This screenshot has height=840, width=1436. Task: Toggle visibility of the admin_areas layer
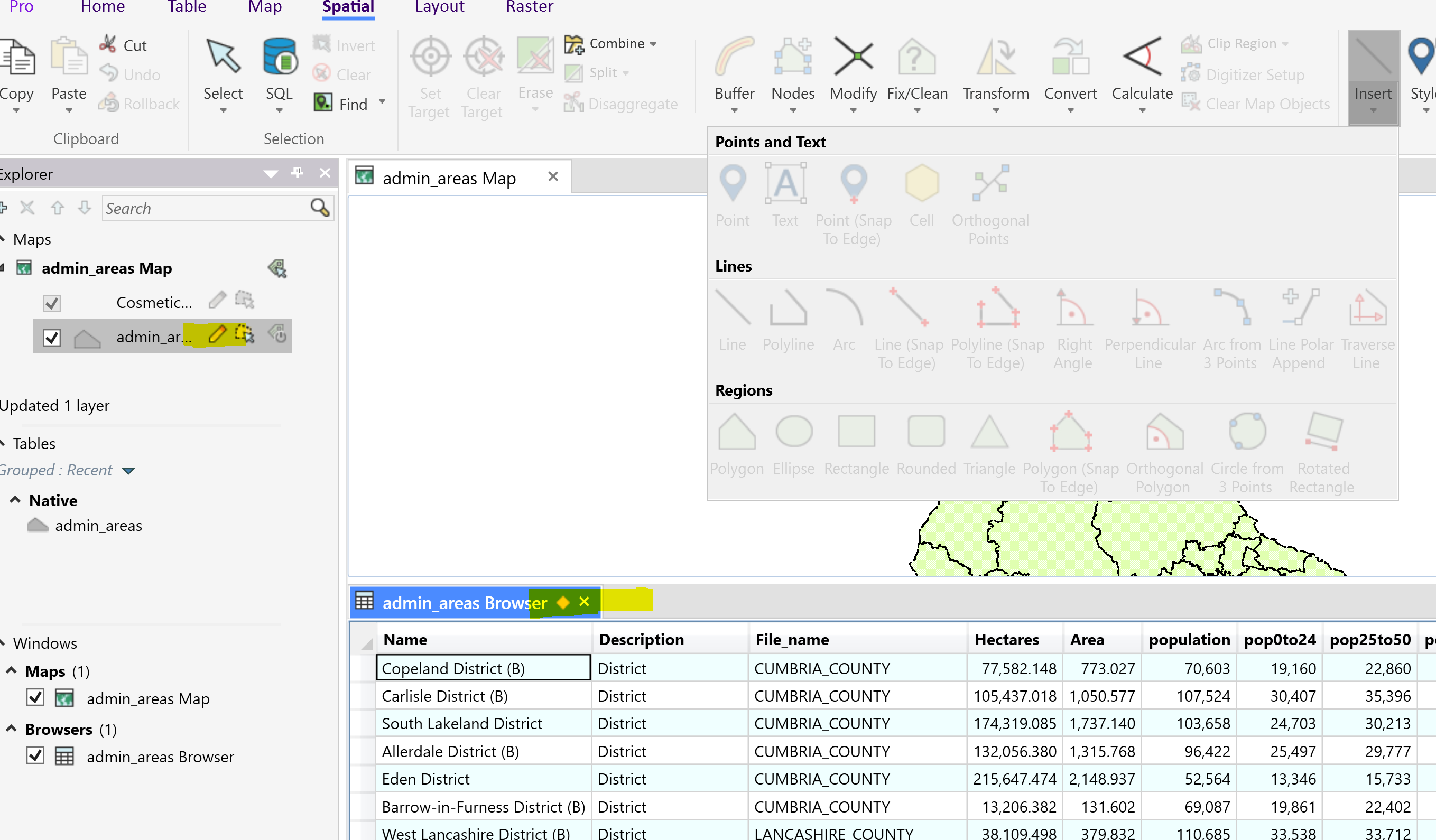point(51,337)
